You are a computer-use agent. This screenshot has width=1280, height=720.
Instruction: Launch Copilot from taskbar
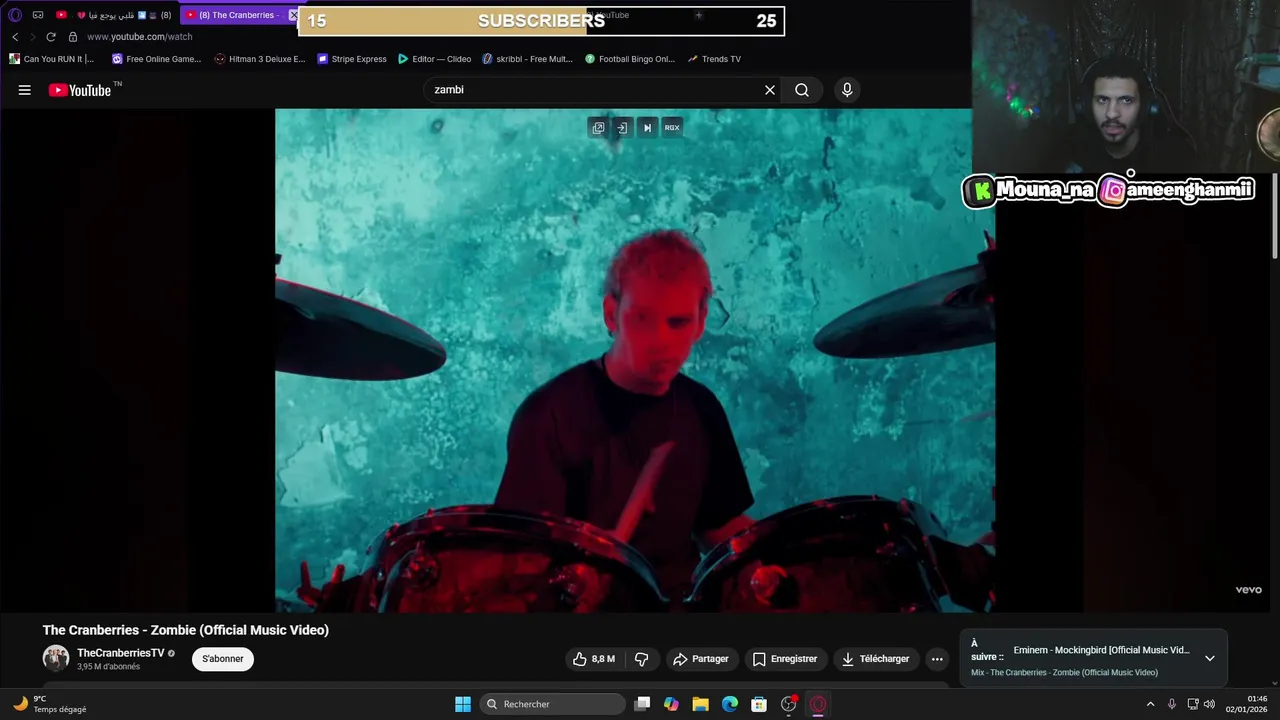coord(671,704)
